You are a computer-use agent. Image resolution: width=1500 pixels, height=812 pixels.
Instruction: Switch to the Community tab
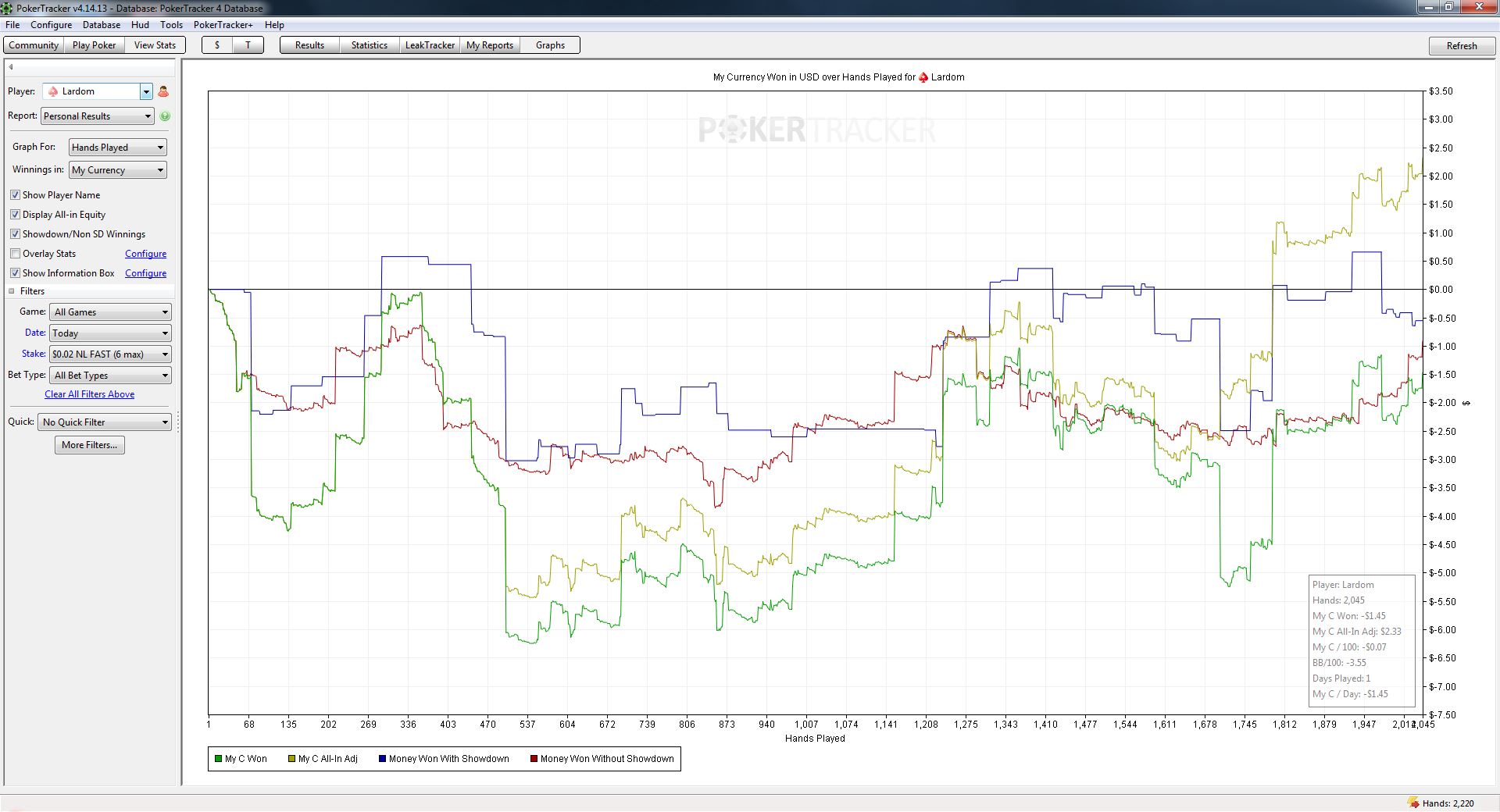click(x=34, y=45)
